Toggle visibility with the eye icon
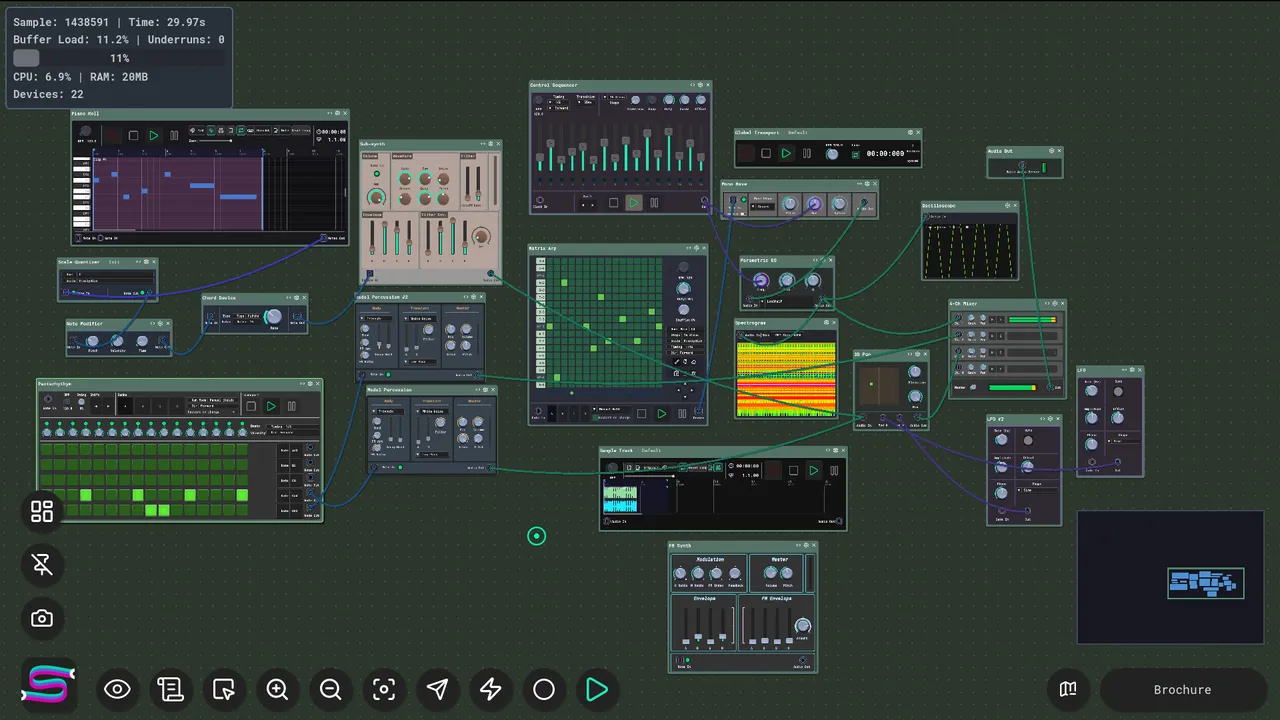 [117, 689]
